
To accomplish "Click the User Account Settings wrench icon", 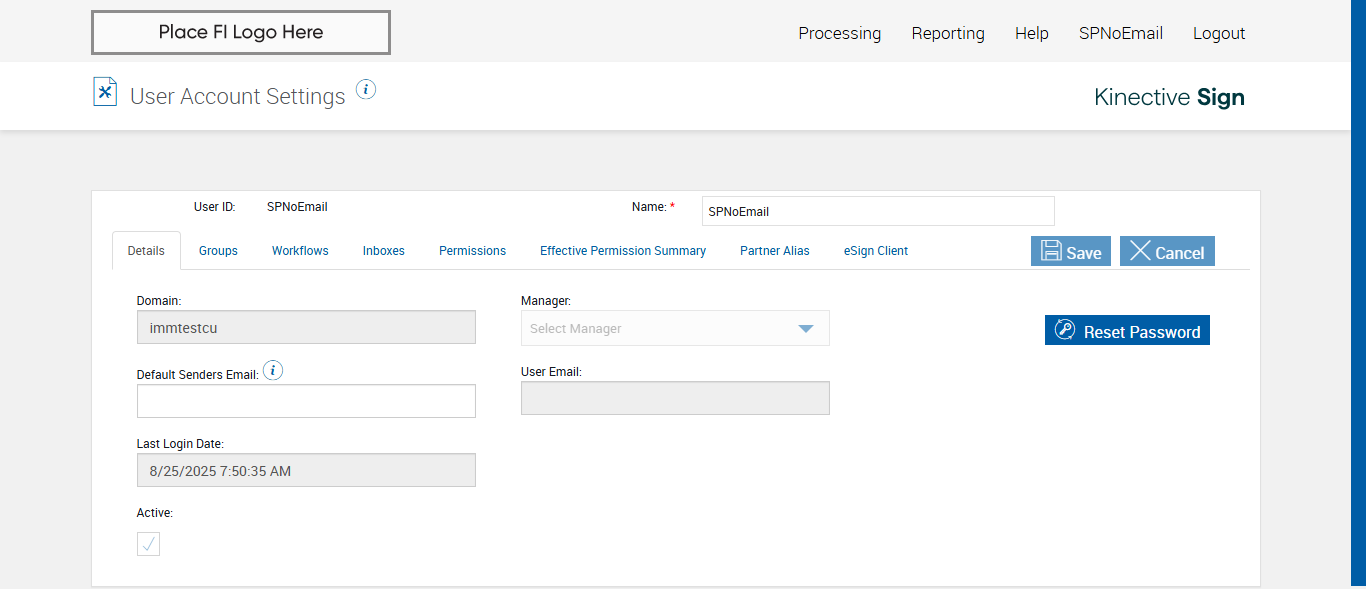I will click(105, 92).
